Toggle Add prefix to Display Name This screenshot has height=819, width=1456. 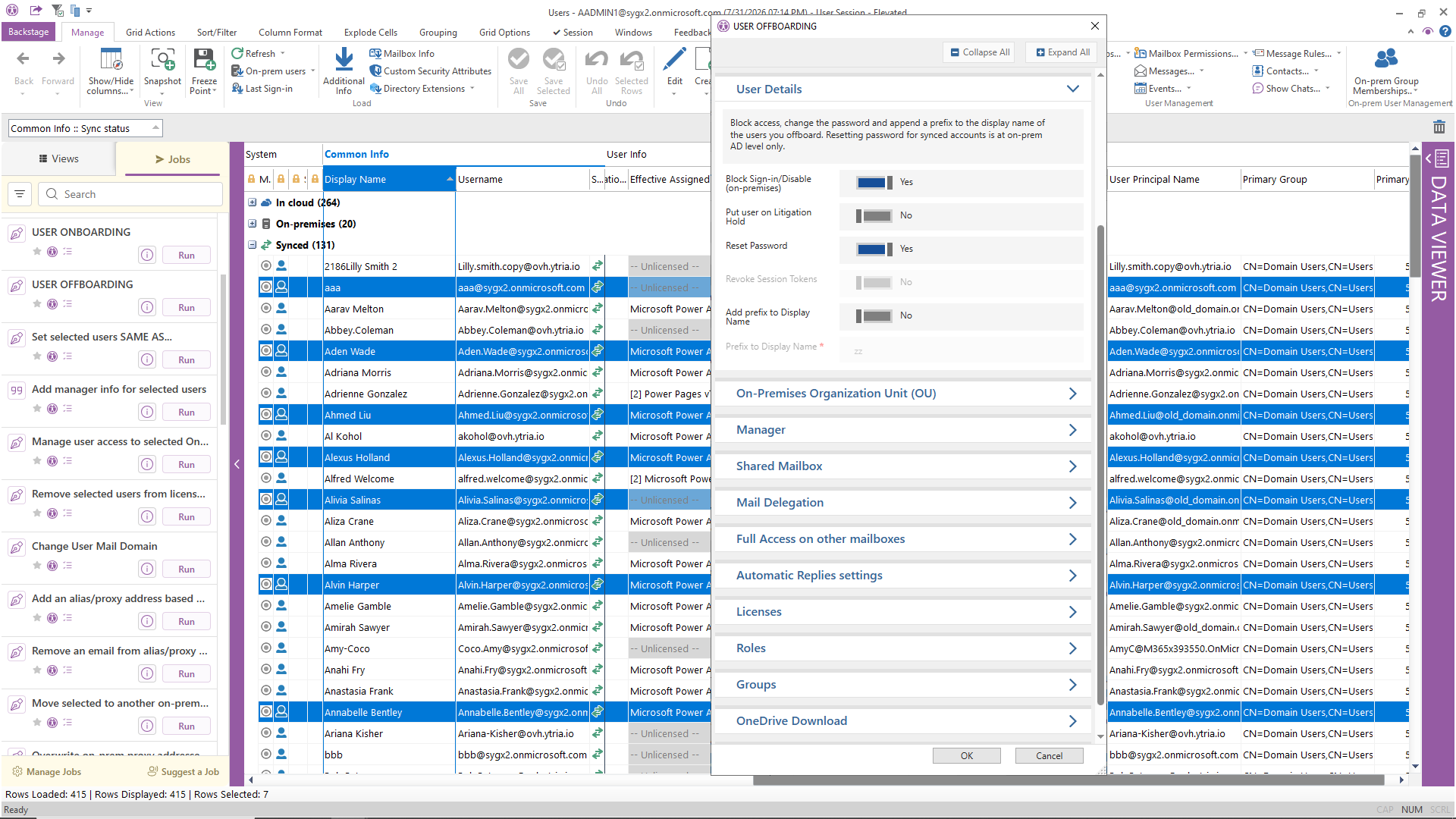click(874, 316)
